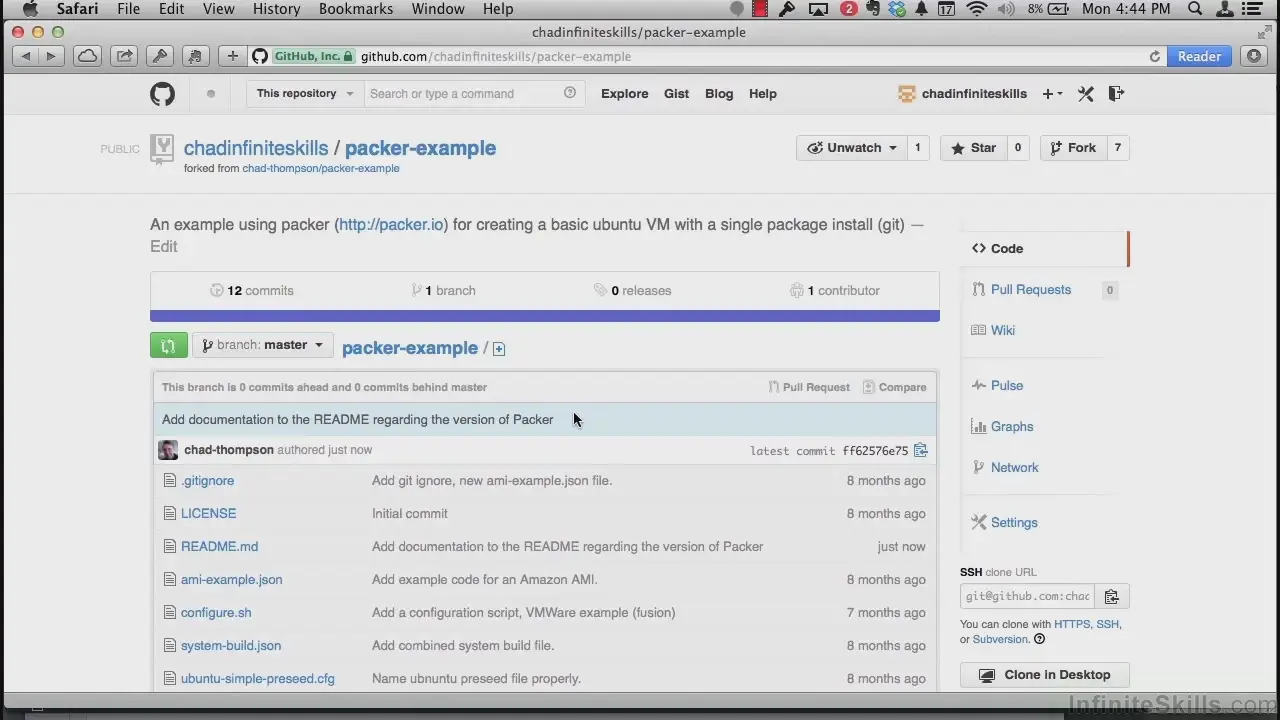The height and width of the screenshot is (720, 1280).
Task: Open the http://packer.io link
Action: pyautogui.click(x=391, y=225)
